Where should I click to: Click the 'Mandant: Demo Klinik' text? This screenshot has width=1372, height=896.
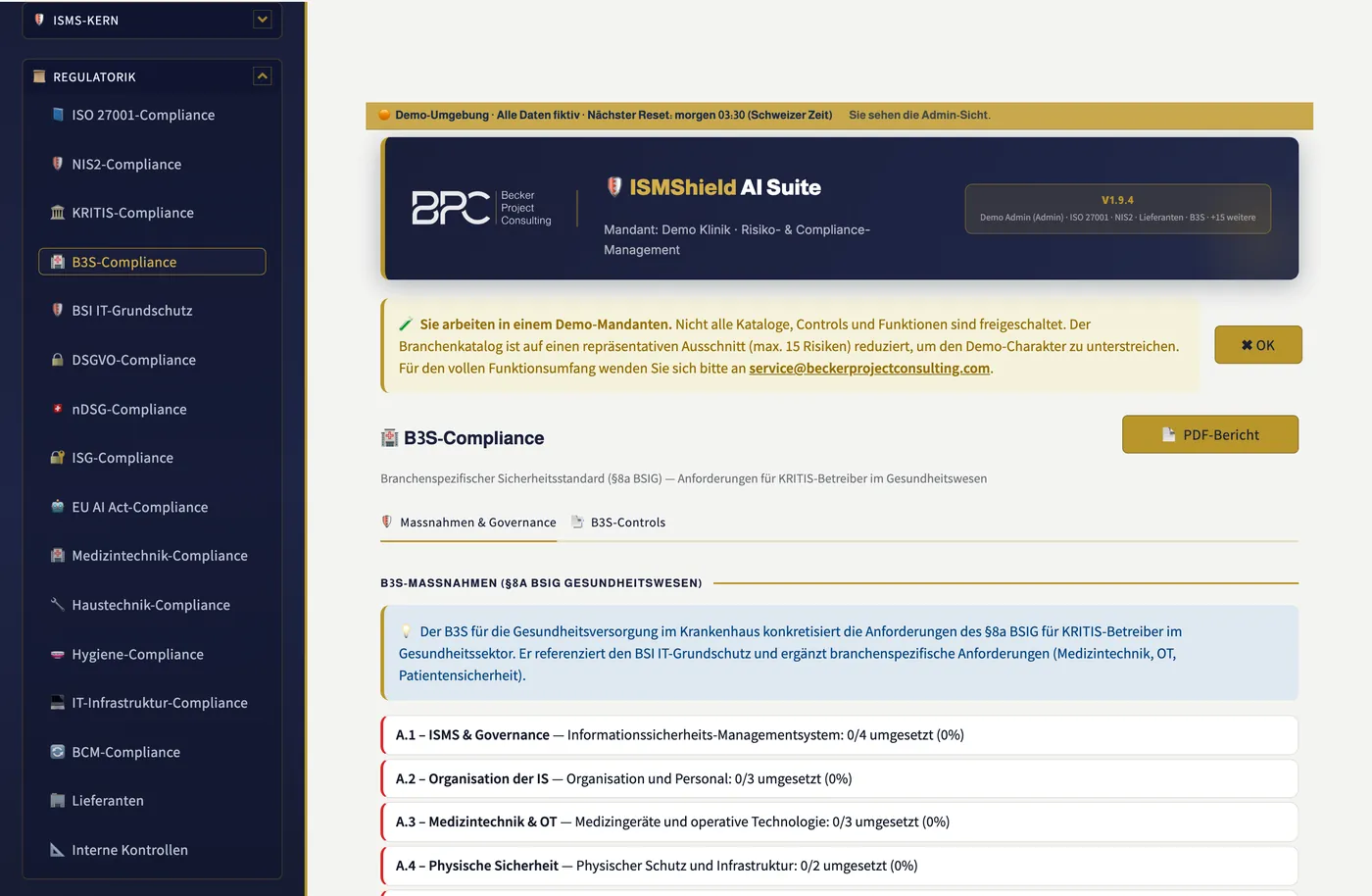pos(667,229)
